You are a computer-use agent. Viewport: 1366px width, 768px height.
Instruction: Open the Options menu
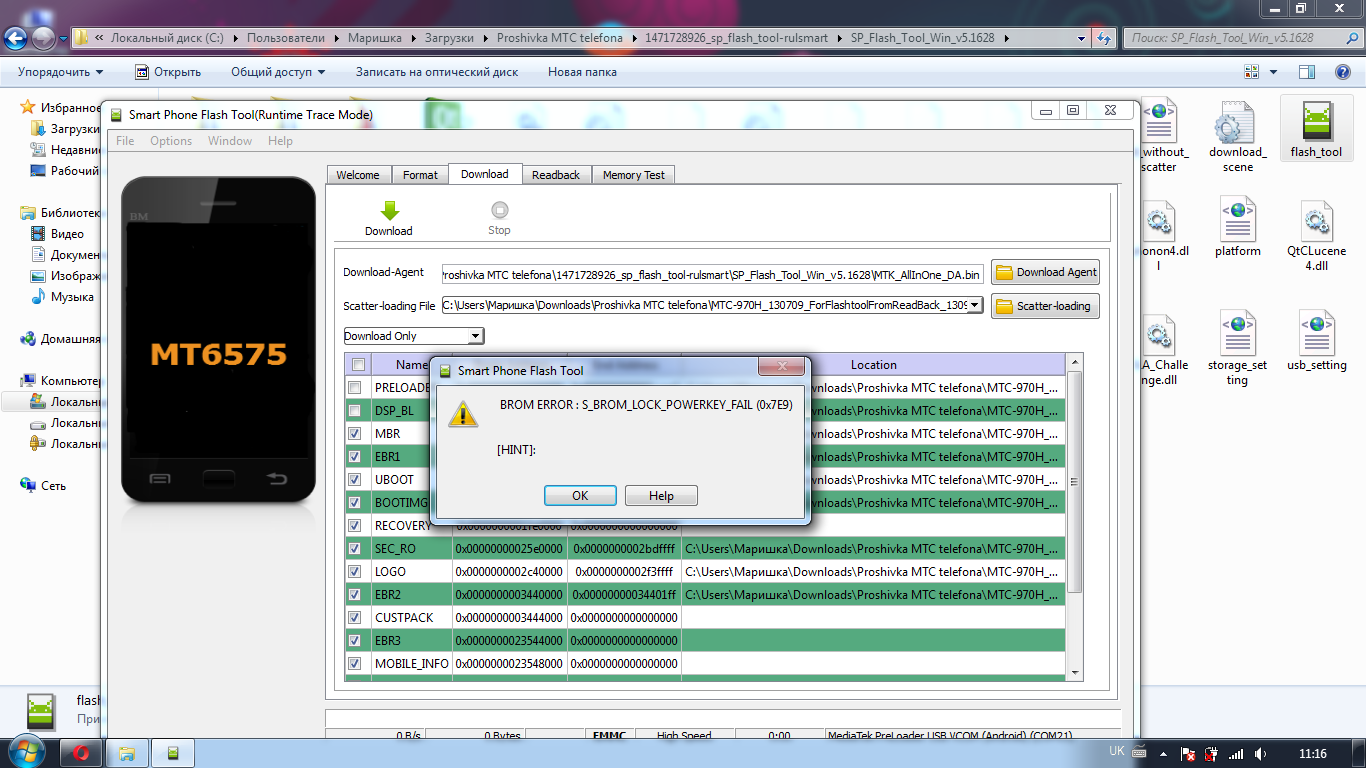pos(171,141)
